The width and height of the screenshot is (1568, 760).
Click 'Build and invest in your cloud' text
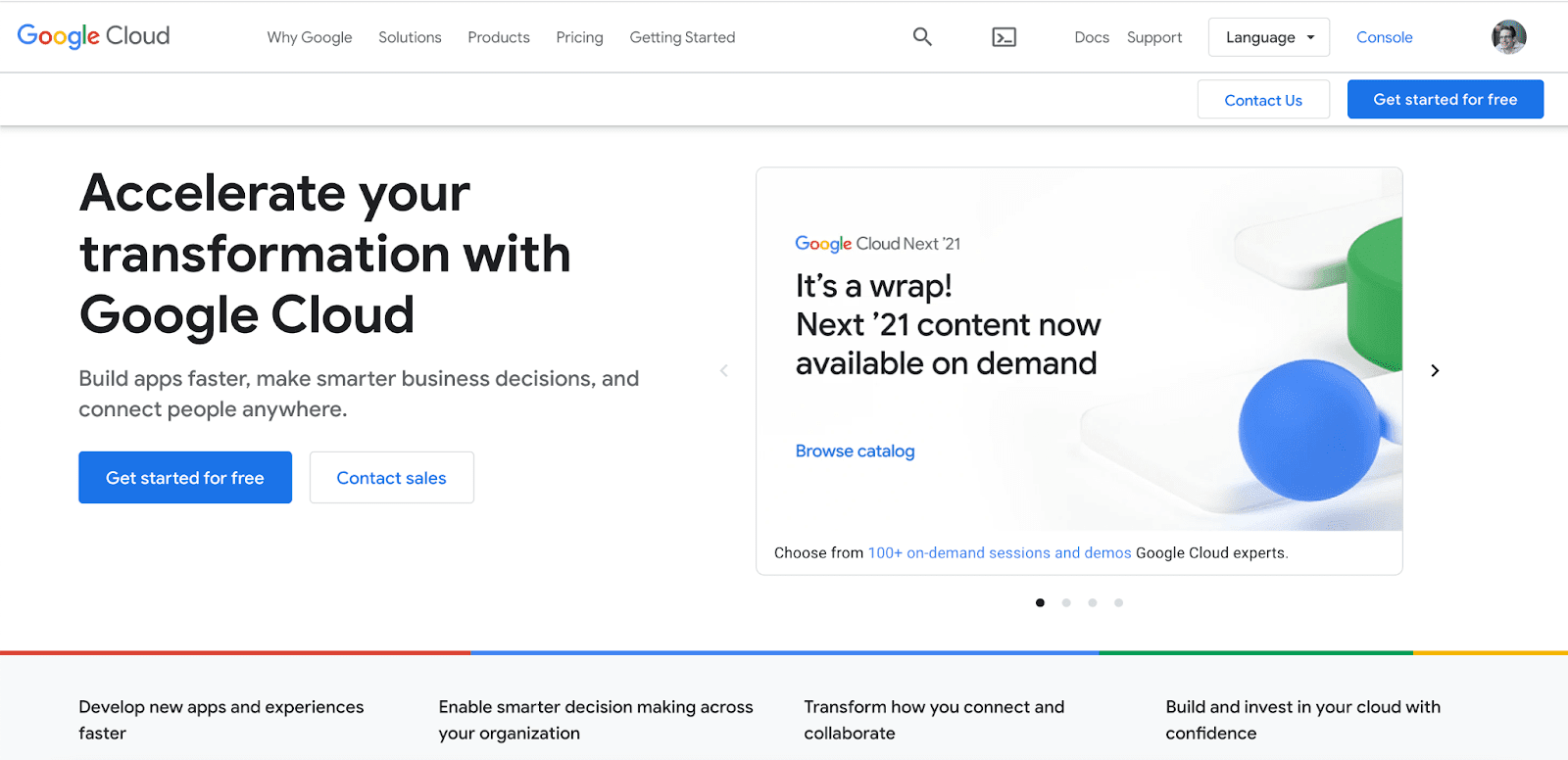[x=1303, y=720]
